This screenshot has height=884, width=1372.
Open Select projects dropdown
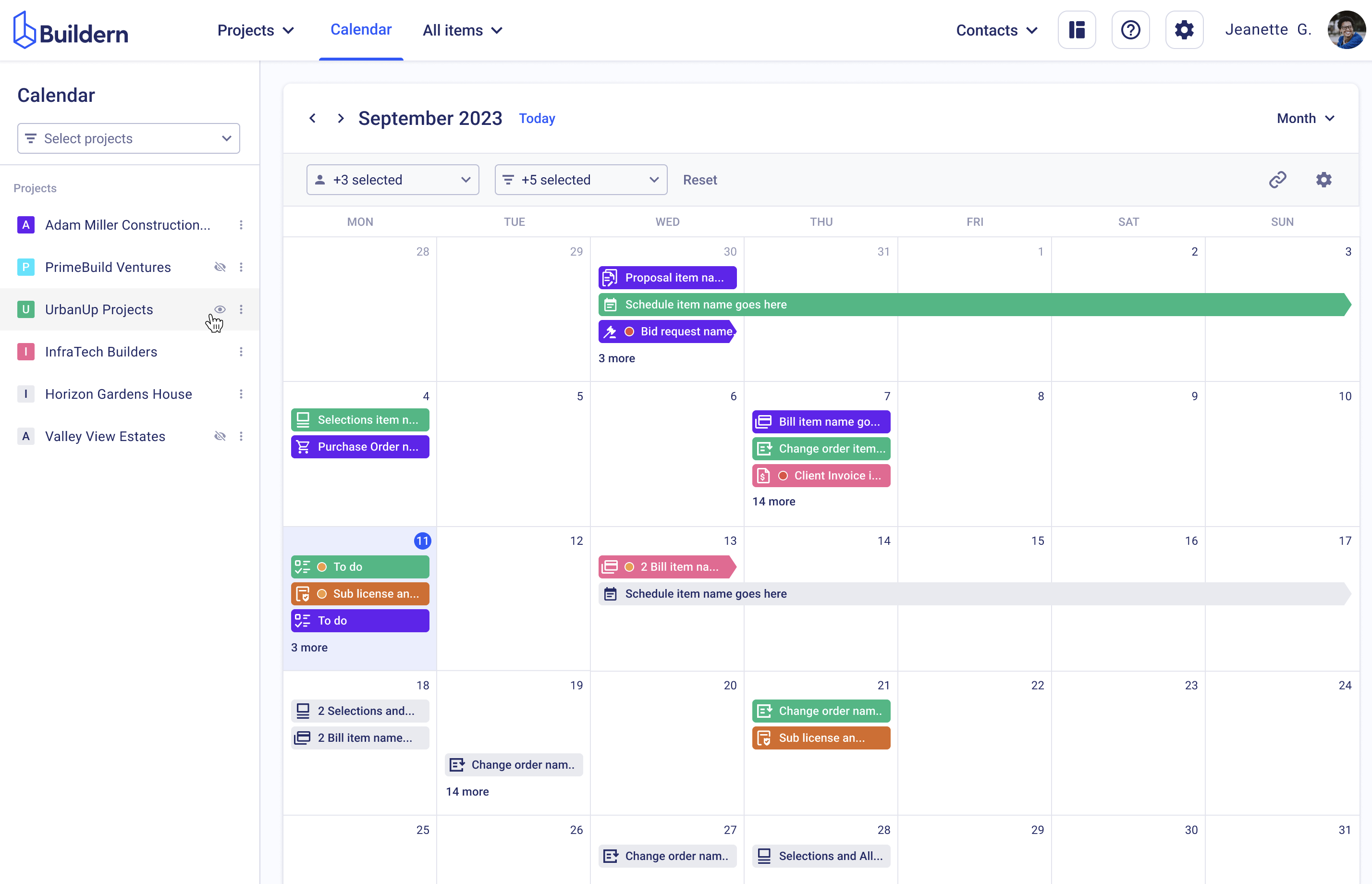click(129, 138)
